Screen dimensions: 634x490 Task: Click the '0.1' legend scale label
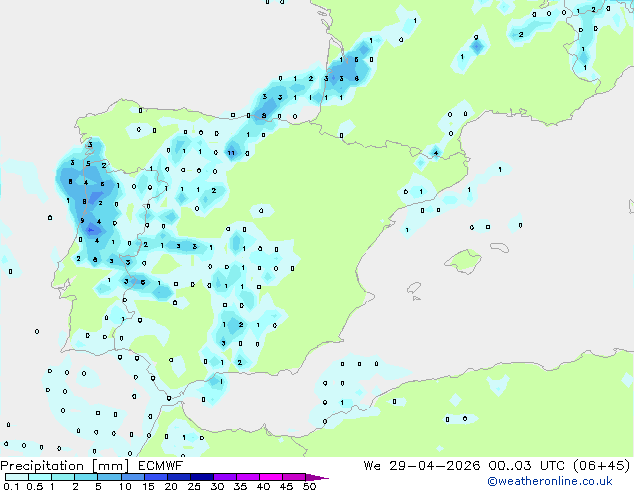(11, 486)
